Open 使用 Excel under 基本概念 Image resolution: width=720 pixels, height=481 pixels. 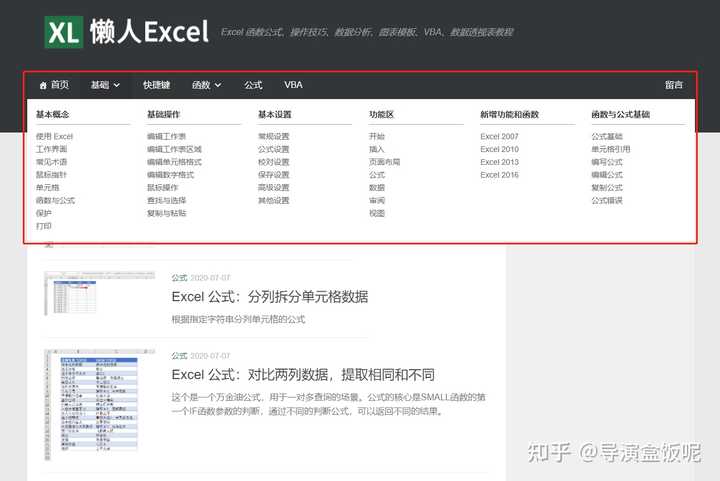point(54,136)
